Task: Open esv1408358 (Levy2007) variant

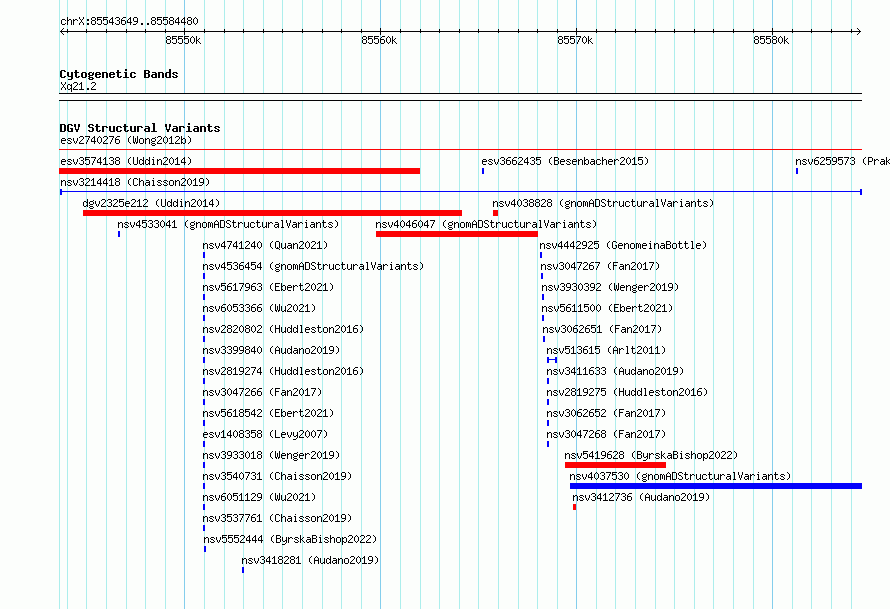Action: (x=265, y=434)
